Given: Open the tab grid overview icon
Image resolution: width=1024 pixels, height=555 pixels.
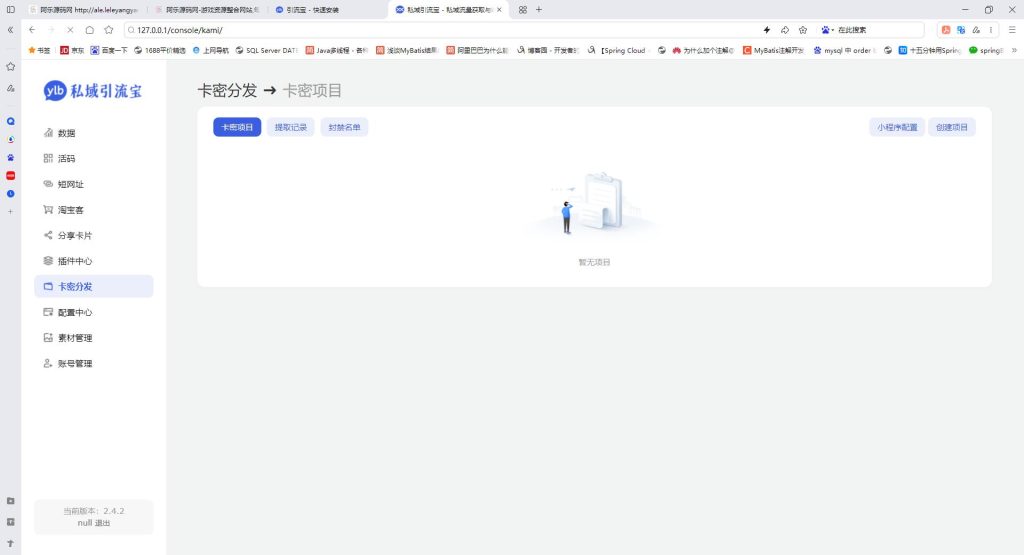Looking at the screenshot, I should (x=522, y=10).
